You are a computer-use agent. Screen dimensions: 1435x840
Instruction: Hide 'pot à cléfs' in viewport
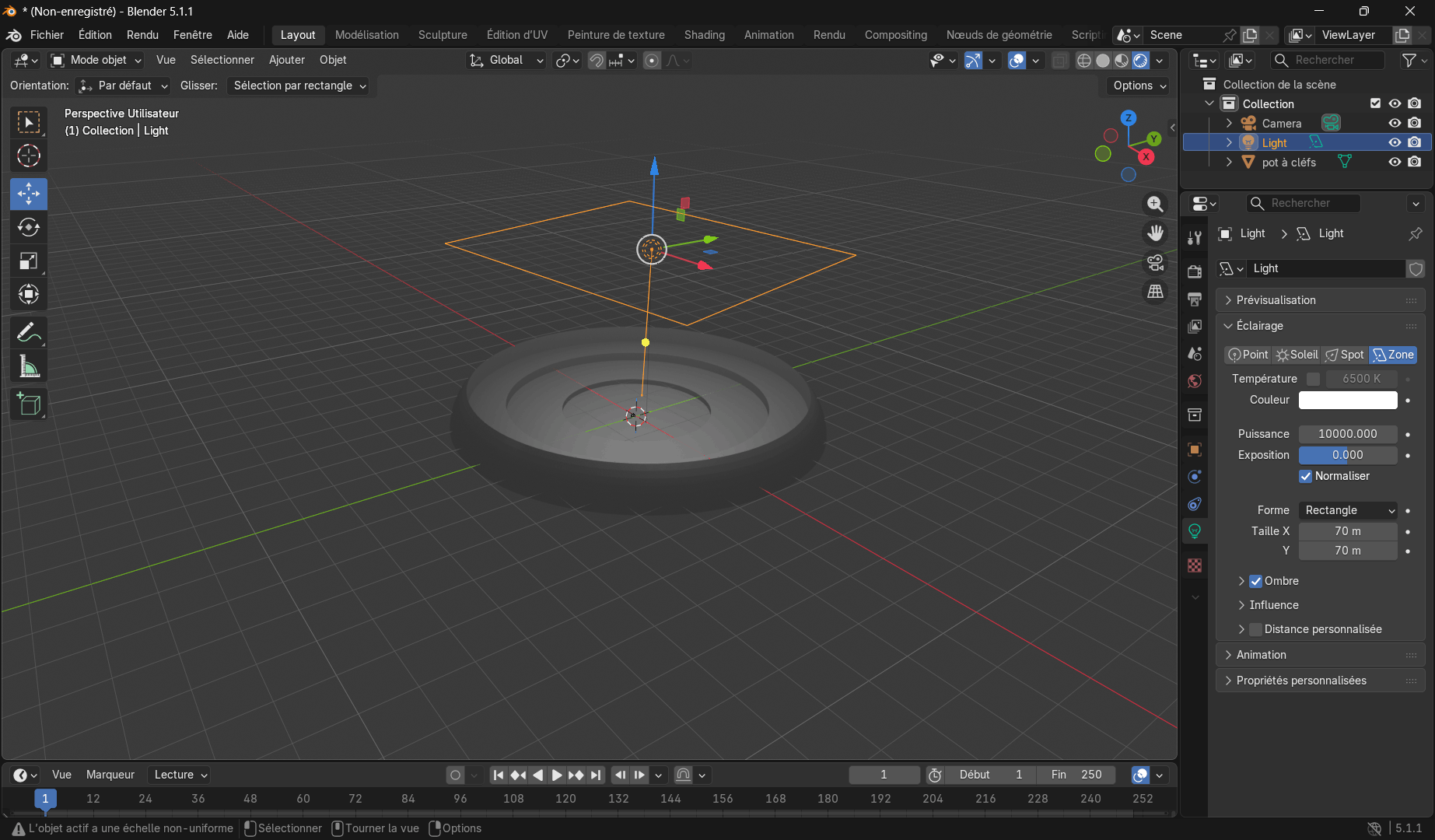click(x=1395, y=162)
